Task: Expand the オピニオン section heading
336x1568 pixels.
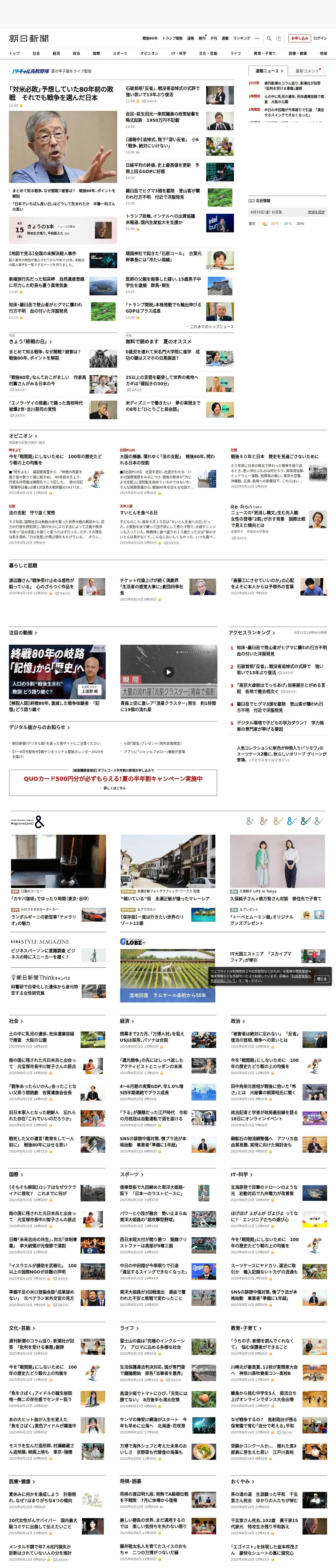Action: tap(23, 436)
